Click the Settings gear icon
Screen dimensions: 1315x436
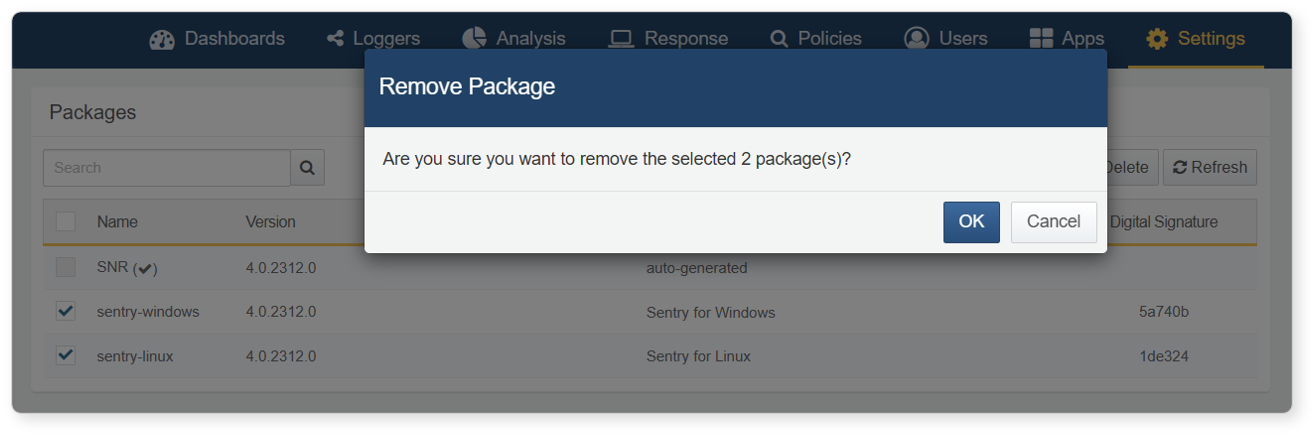pyautogui.click(x=1157, y=39)
